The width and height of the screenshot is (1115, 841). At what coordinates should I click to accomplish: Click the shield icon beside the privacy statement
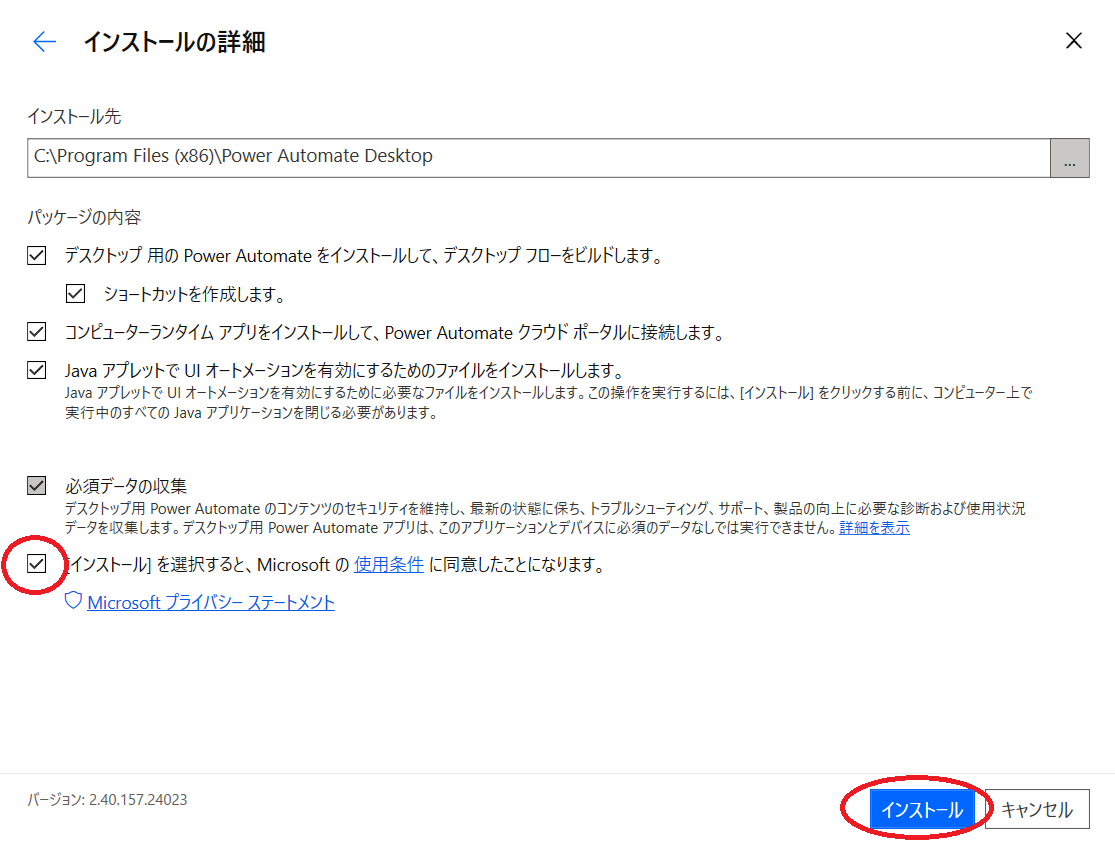point(71,600)
